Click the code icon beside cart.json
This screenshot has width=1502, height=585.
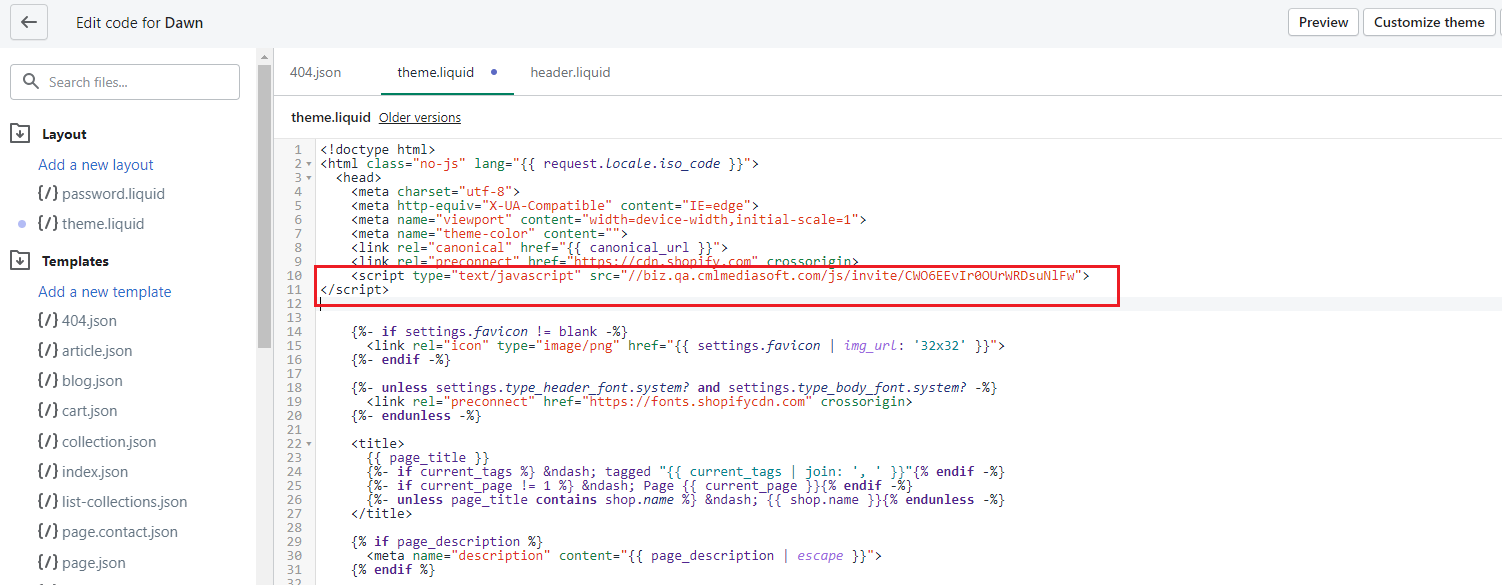tap(47, 411)
